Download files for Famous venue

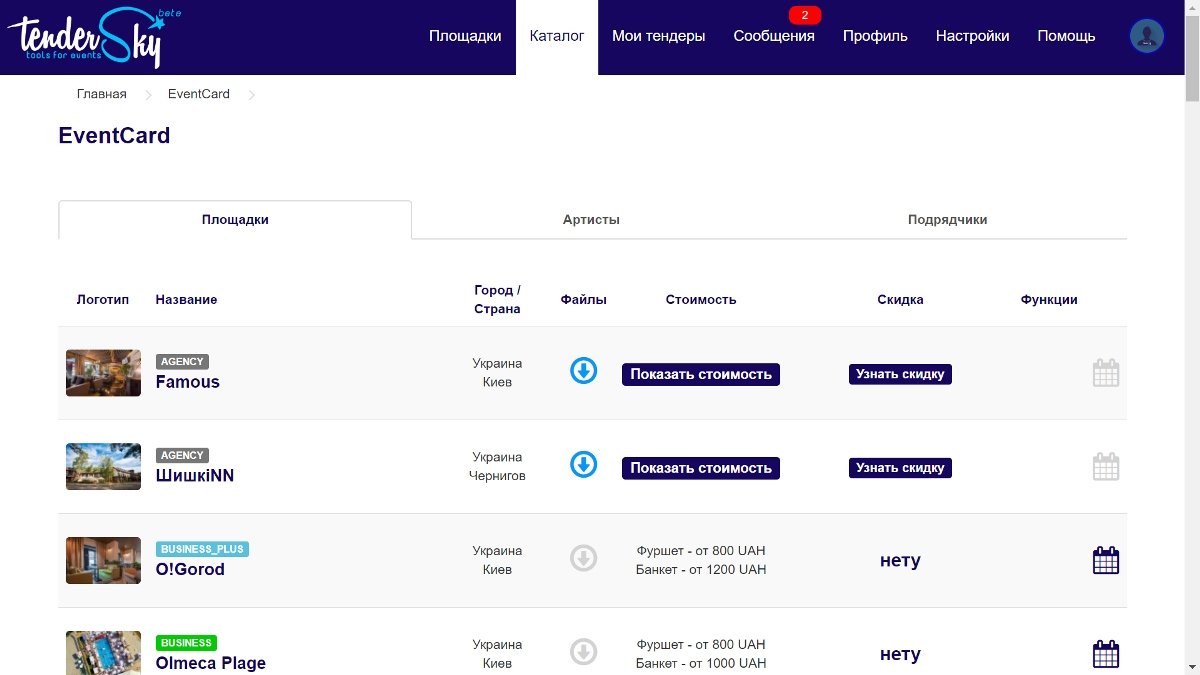point(584,371)
